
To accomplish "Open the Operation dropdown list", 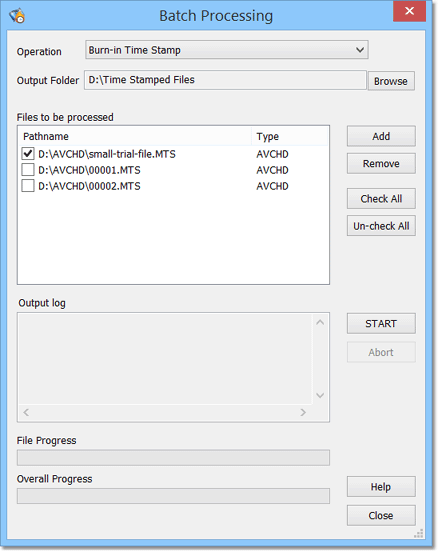I will click(x=226, y=50).
